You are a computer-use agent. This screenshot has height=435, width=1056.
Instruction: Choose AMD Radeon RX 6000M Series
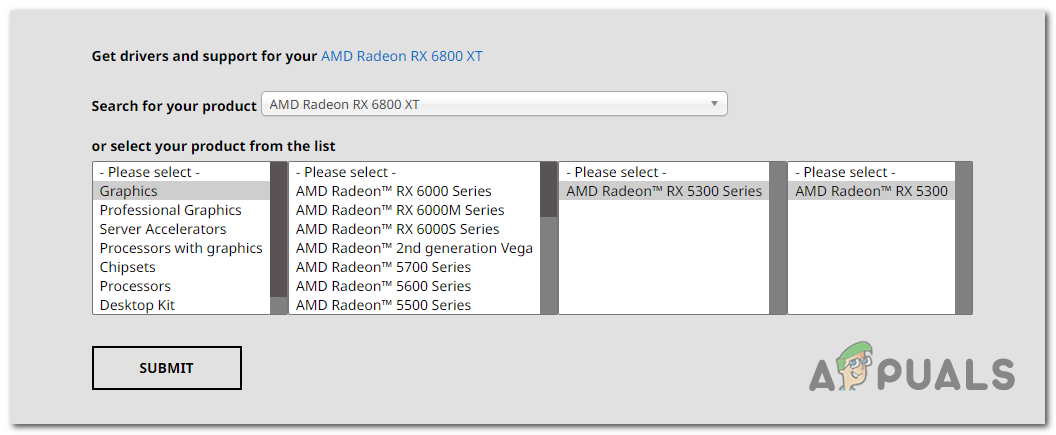pyautogui.click(x=400, y=210)
